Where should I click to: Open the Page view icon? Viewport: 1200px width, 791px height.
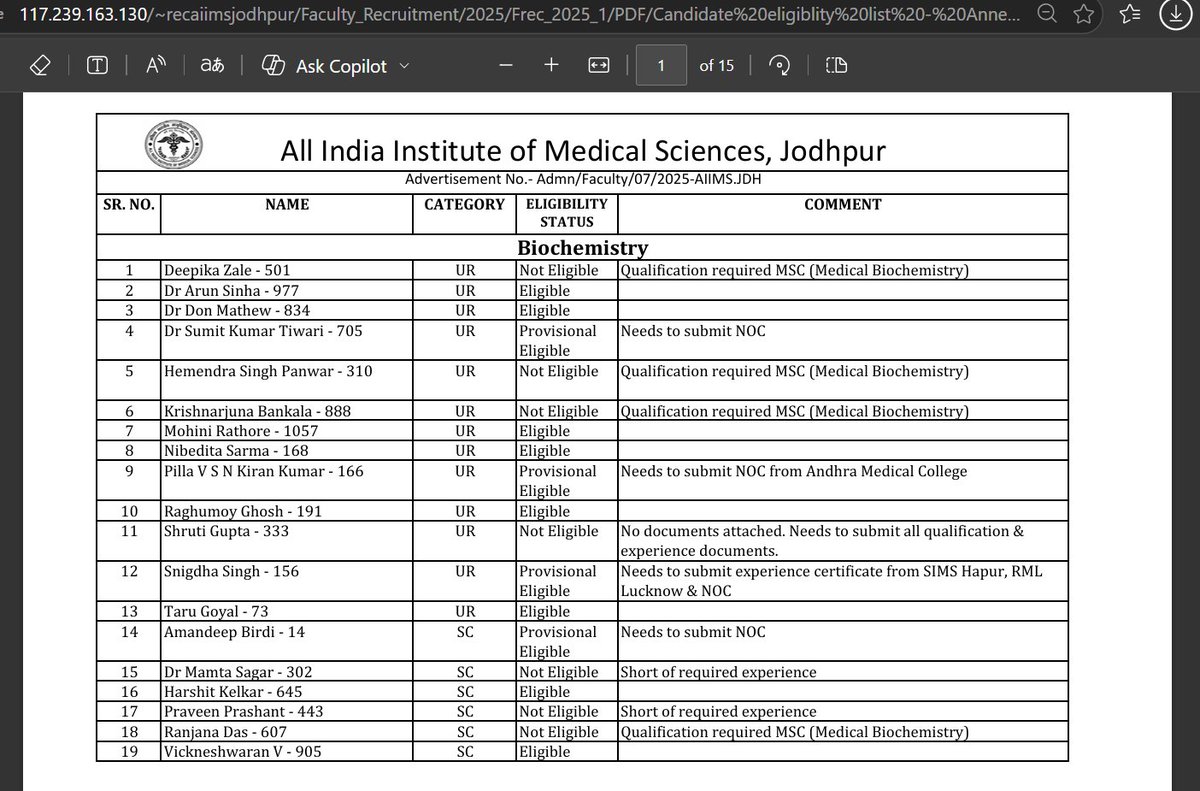coord(837,66)
